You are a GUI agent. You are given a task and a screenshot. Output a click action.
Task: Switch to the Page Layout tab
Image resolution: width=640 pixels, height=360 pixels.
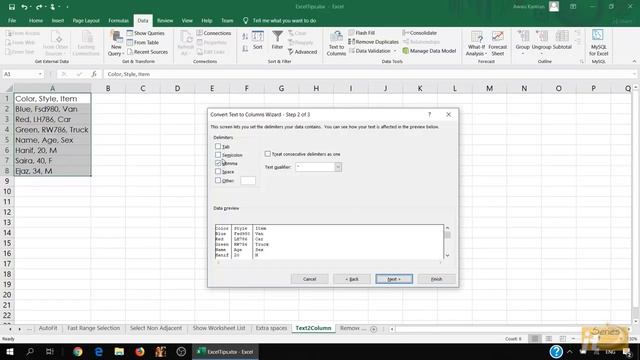coord(86,20)
